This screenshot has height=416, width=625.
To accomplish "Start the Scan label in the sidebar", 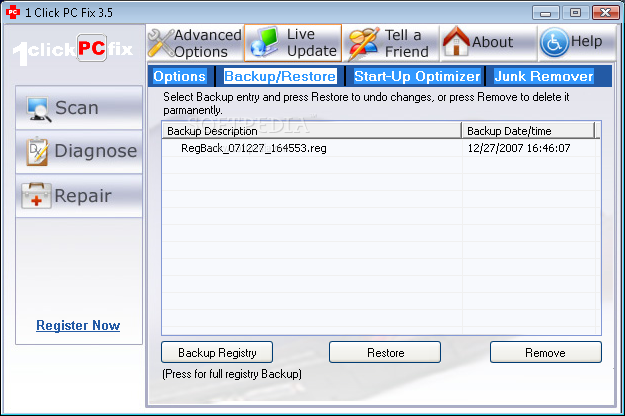I will tap(77, 108).
